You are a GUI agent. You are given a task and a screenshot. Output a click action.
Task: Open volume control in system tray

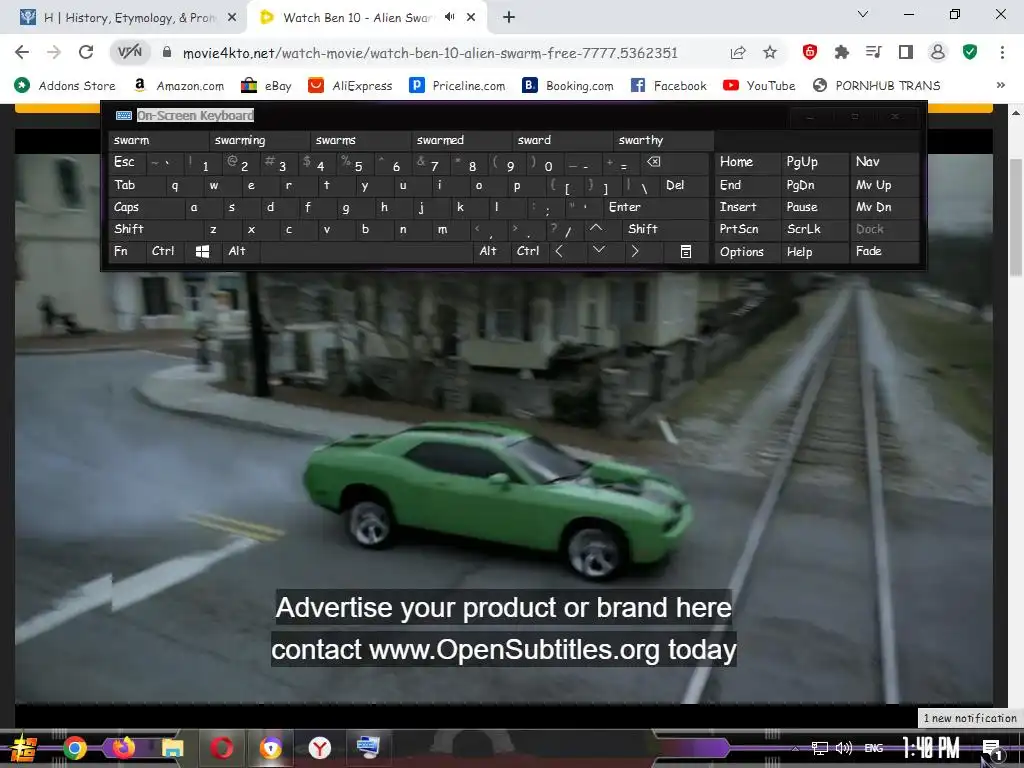click(x=844, y=748)
